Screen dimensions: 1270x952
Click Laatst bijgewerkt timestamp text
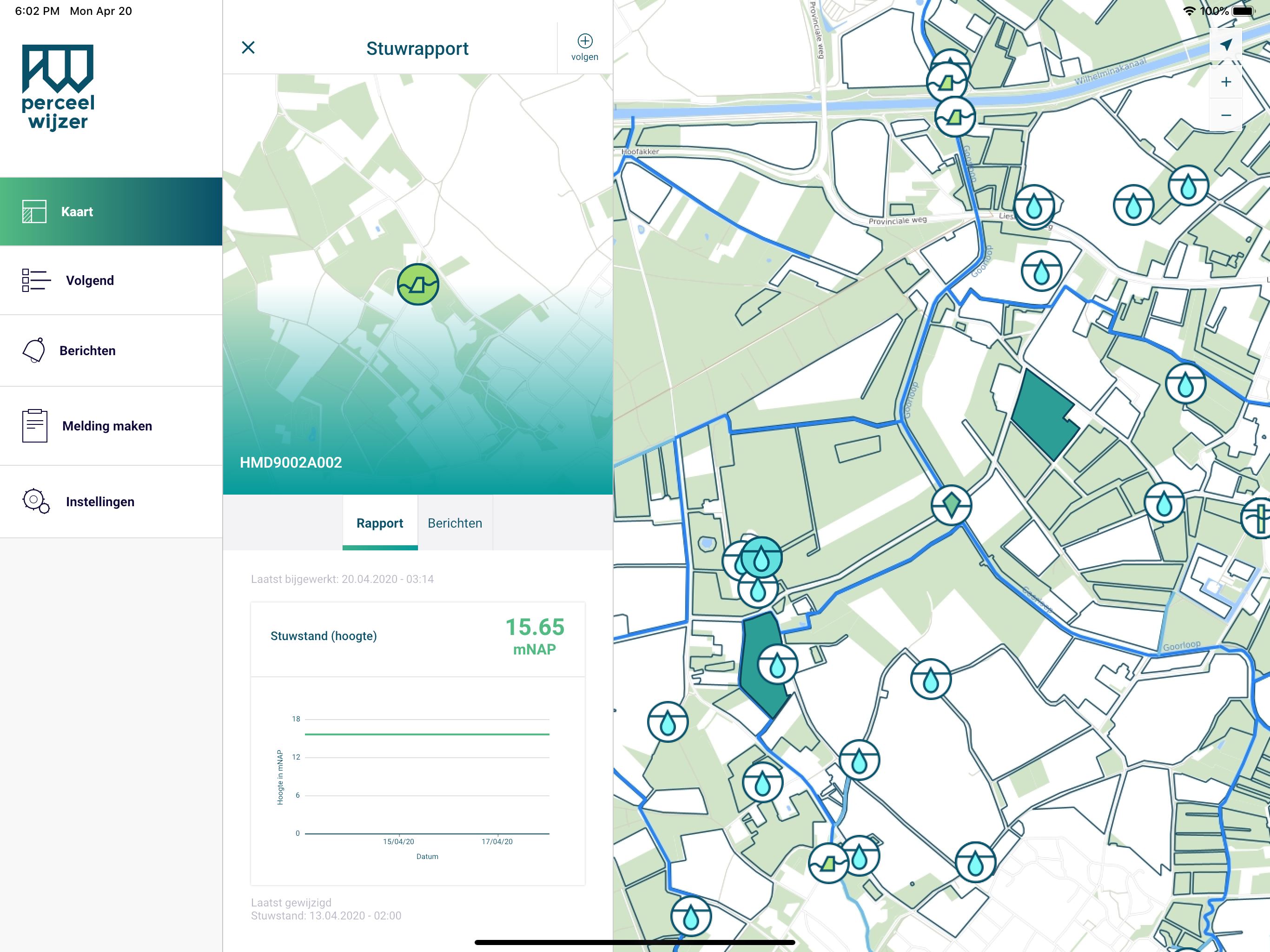click(x=342, y=579)
